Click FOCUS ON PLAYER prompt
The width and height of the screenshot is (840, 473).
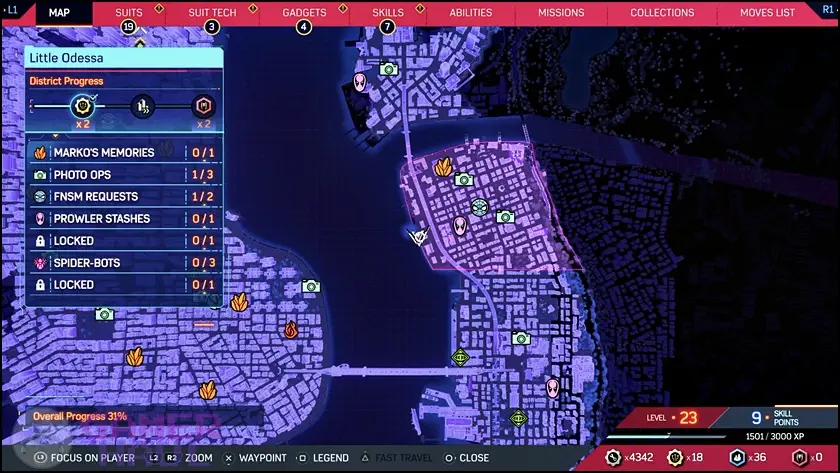85,458
